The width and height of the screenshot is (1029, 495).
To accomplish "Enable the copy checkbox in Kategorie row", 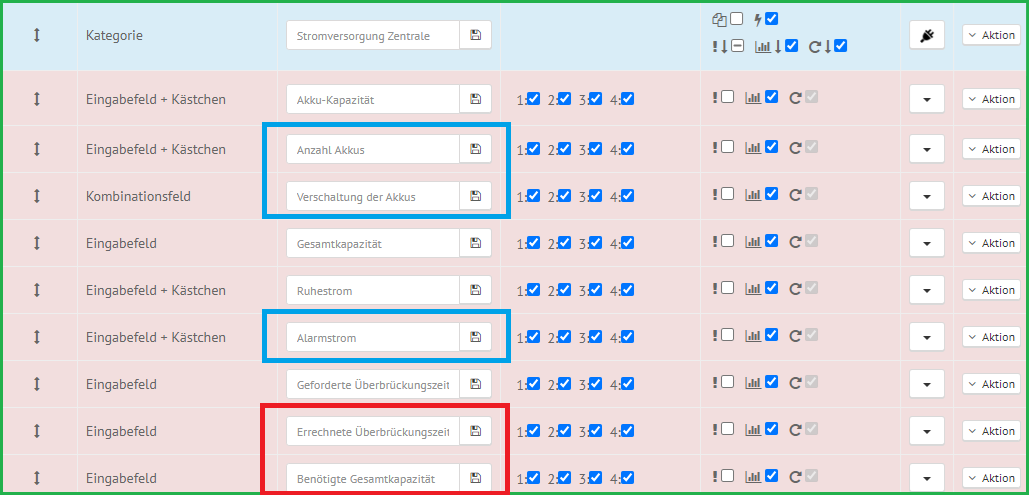I will (x=737, y=18).
